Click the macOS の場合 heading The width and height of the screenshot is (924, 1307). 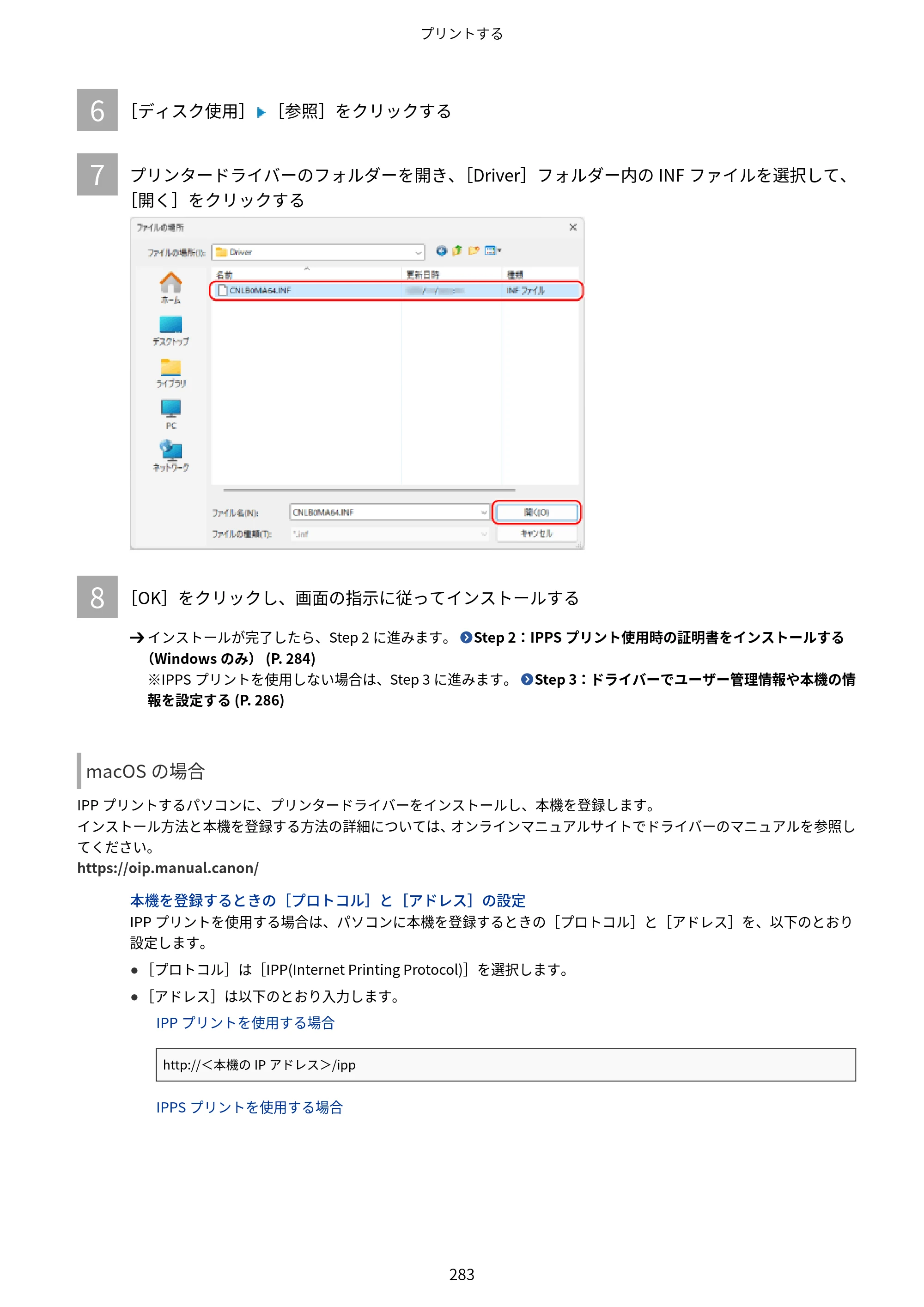145,772
